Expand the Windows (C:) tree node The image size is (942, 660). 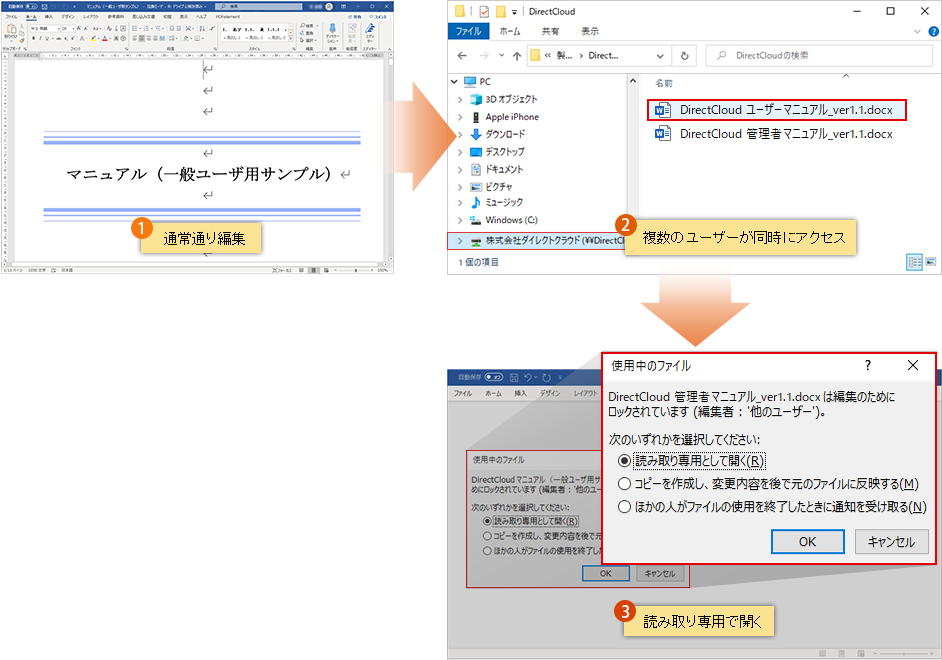[460, 220]
